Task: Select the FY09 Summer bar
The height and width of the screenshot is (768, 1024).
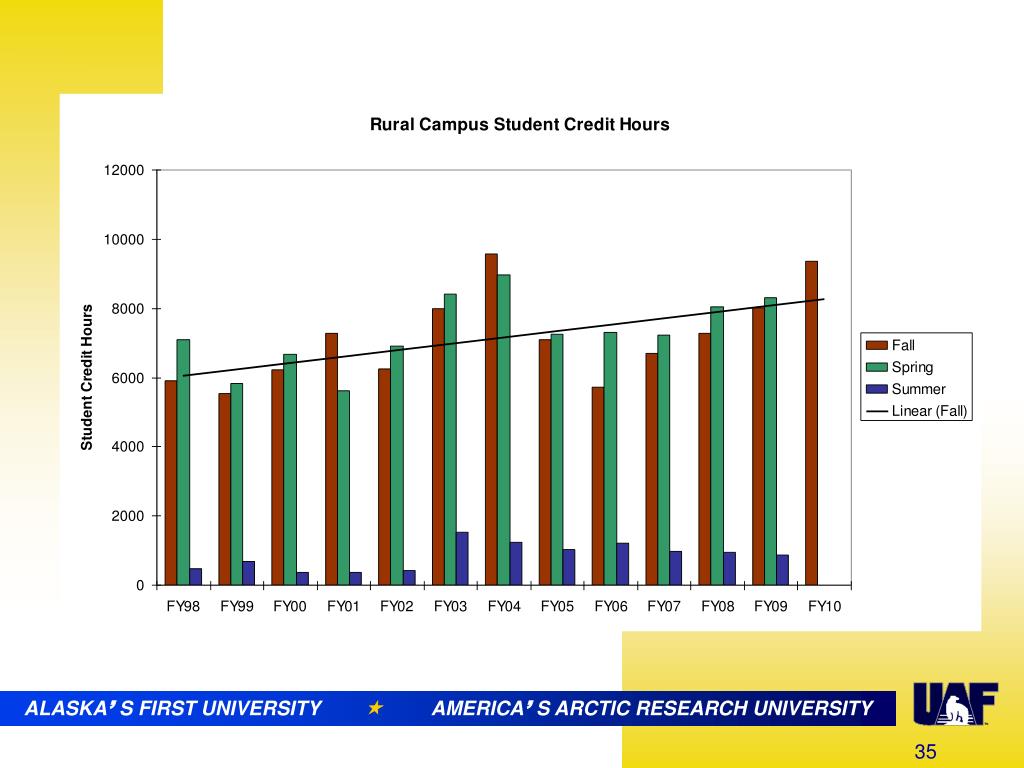Action: point(782,570)
